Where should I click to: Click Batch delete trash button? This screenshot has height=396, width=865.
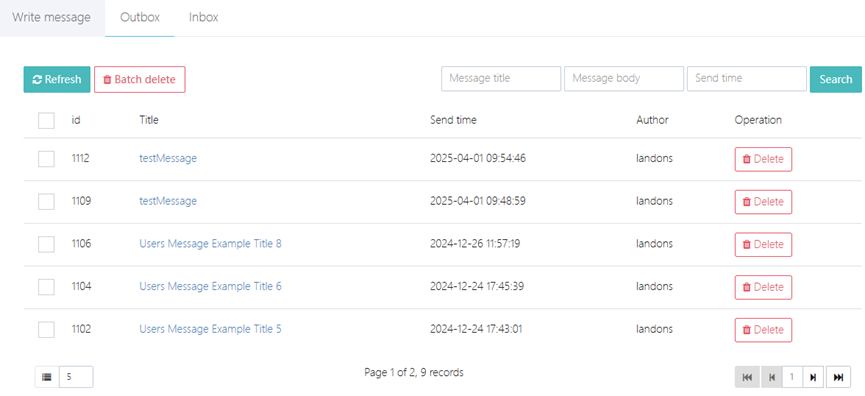click(x=140, y=79)
